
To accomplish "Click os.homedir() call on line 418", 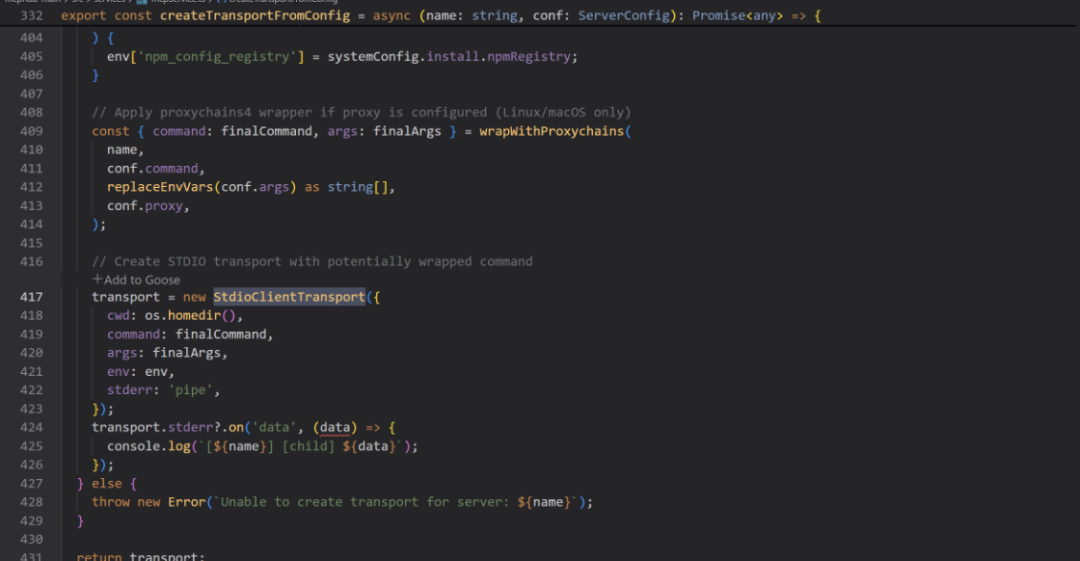I will 190,316.
